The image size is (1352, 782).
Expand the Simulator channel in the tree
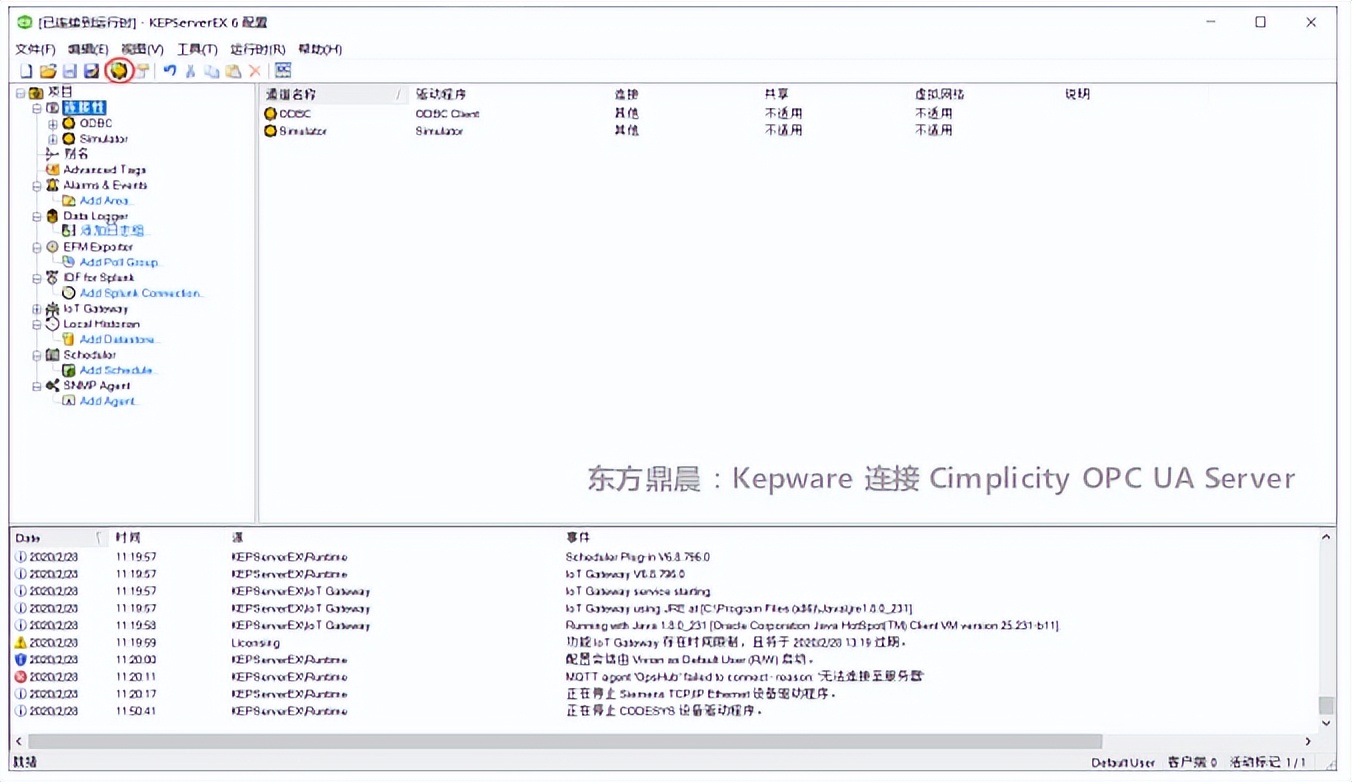(x=53, y=139)
